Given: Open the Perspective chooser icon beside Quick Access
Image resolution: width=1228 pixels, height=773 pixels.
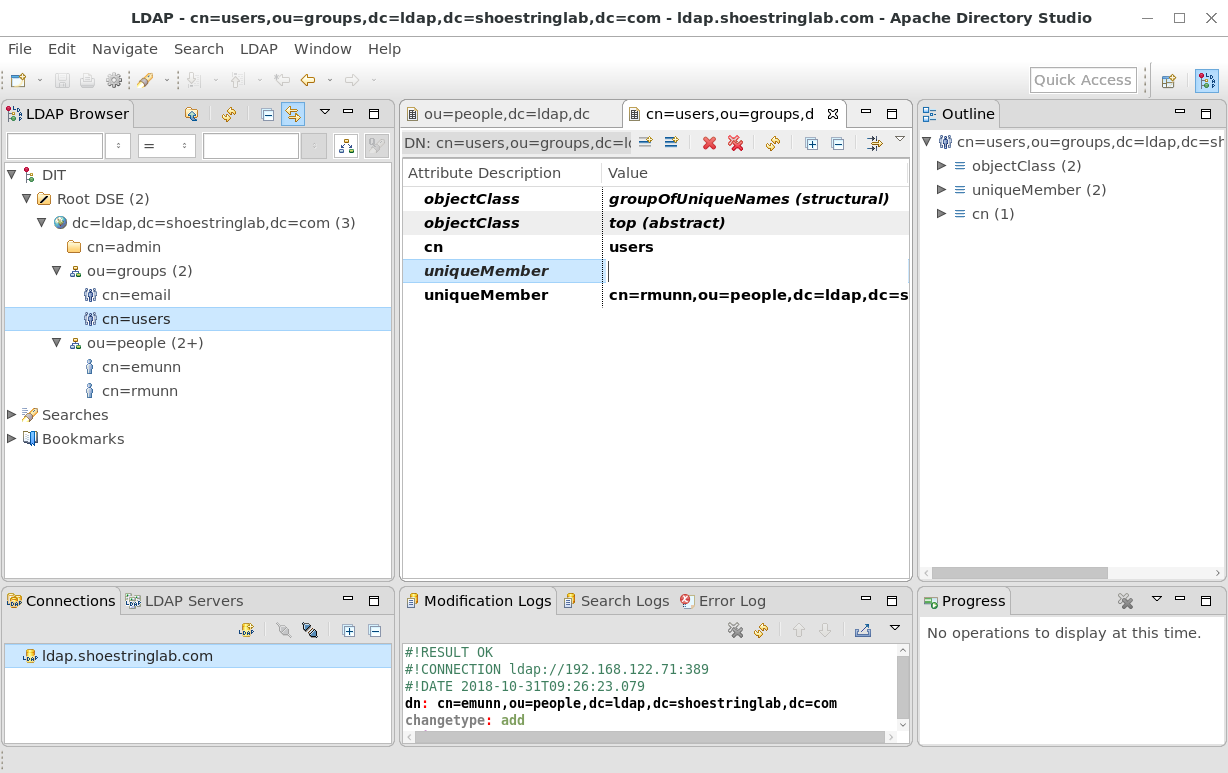Looking at the screenshot, I should click(x=1168, y=81).
